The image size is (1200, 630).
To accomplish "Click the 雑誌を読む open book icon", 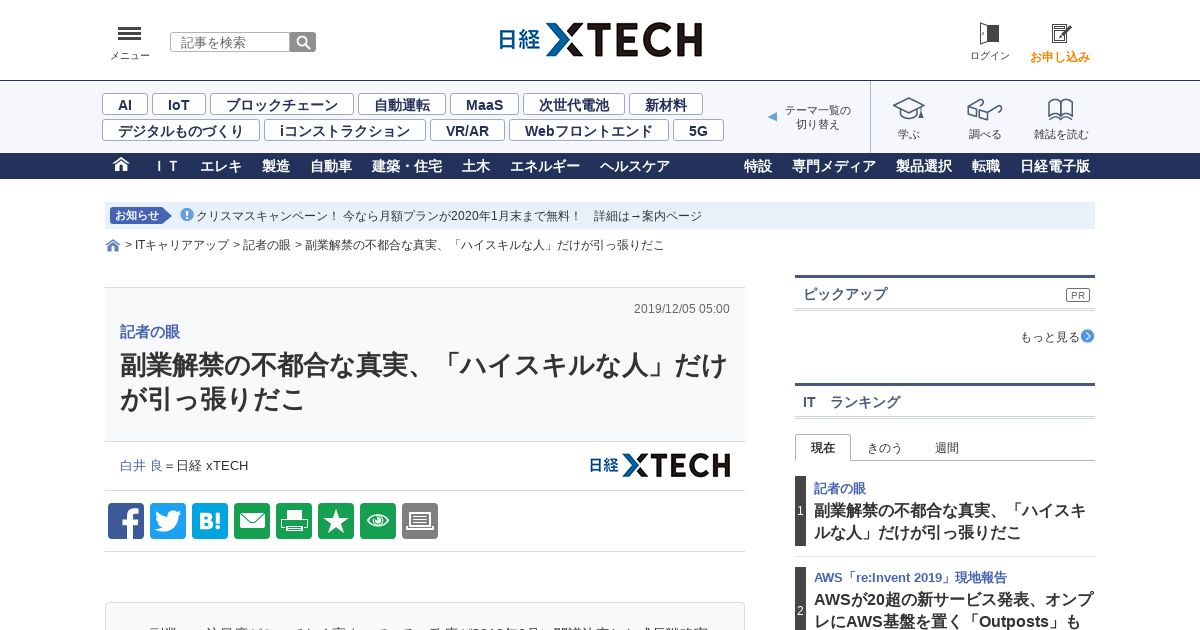I will coord(1061,109).
